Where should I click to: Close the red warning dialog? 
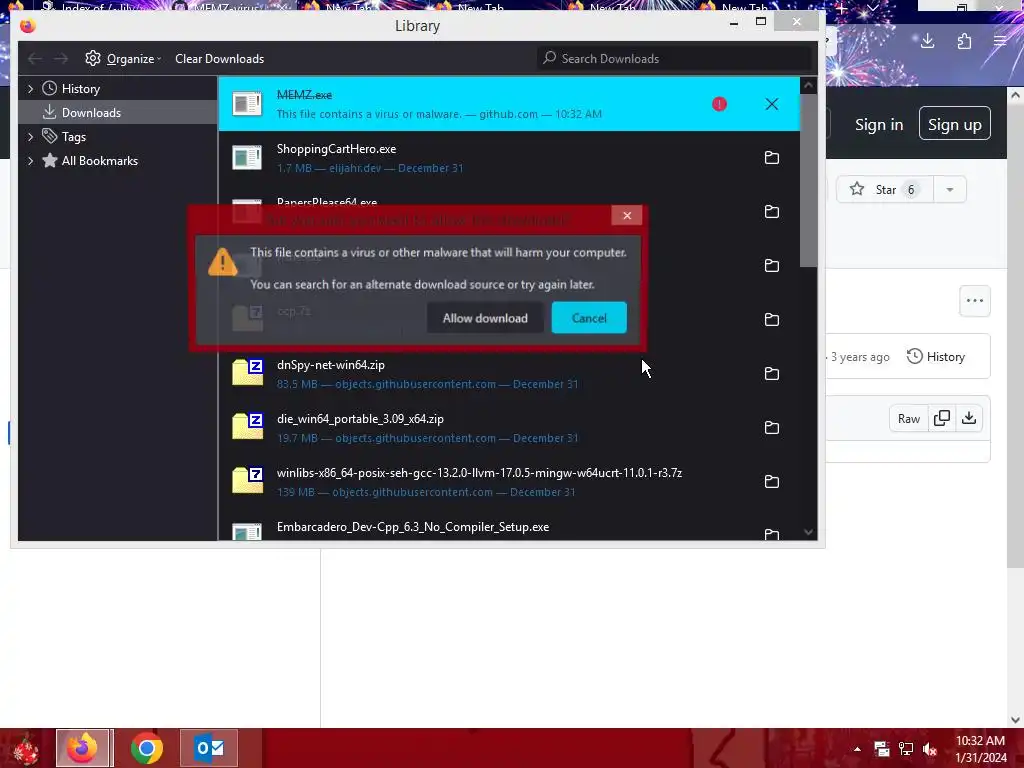(x=626, y=216)
